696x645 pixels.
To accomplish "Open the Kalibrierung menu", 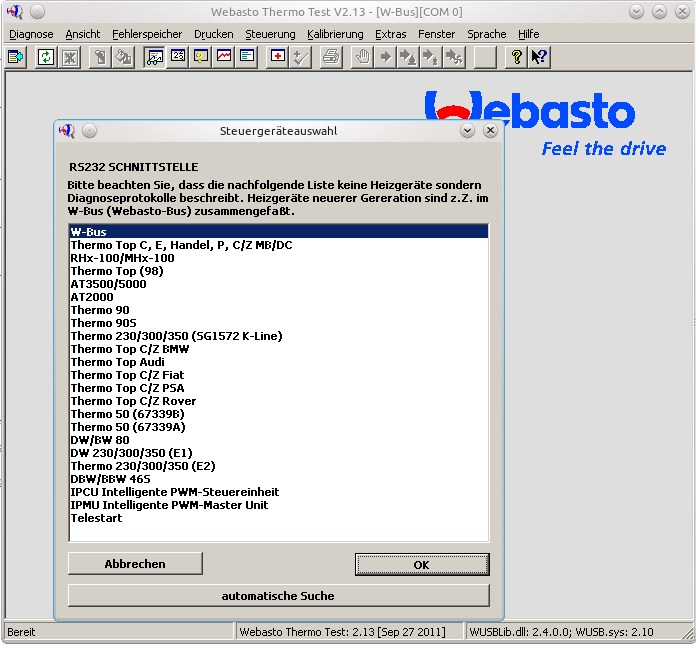I will pos(335,34).
